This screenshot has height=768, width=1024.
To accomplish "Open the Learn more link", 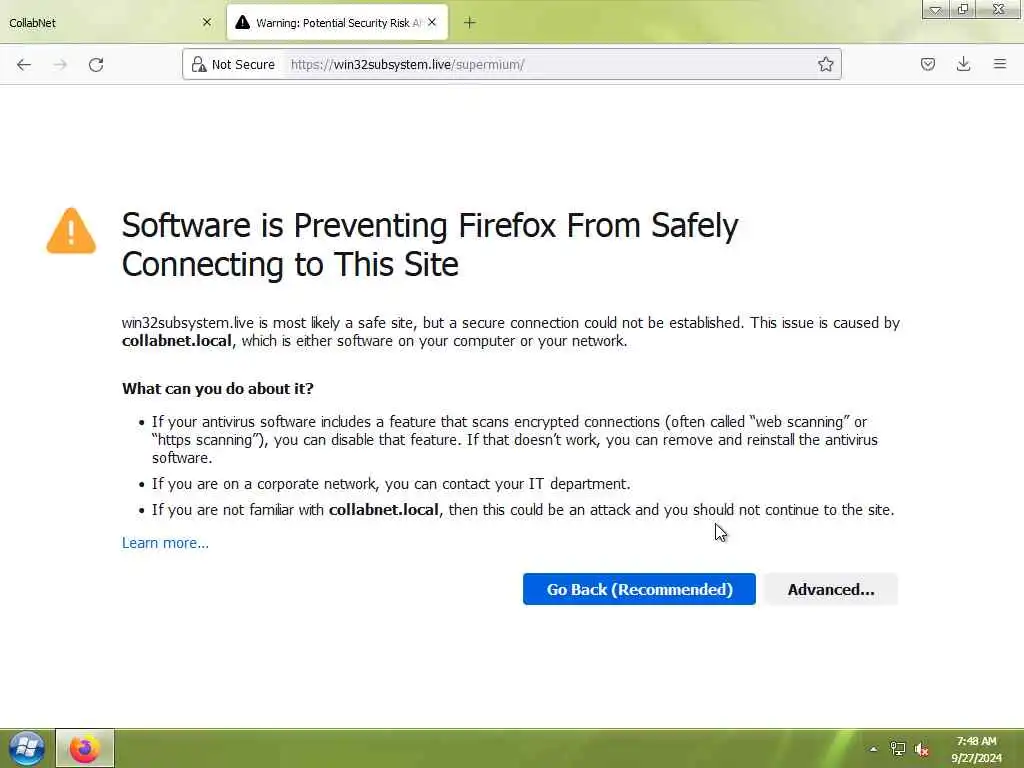I will (x=165, y=543).
